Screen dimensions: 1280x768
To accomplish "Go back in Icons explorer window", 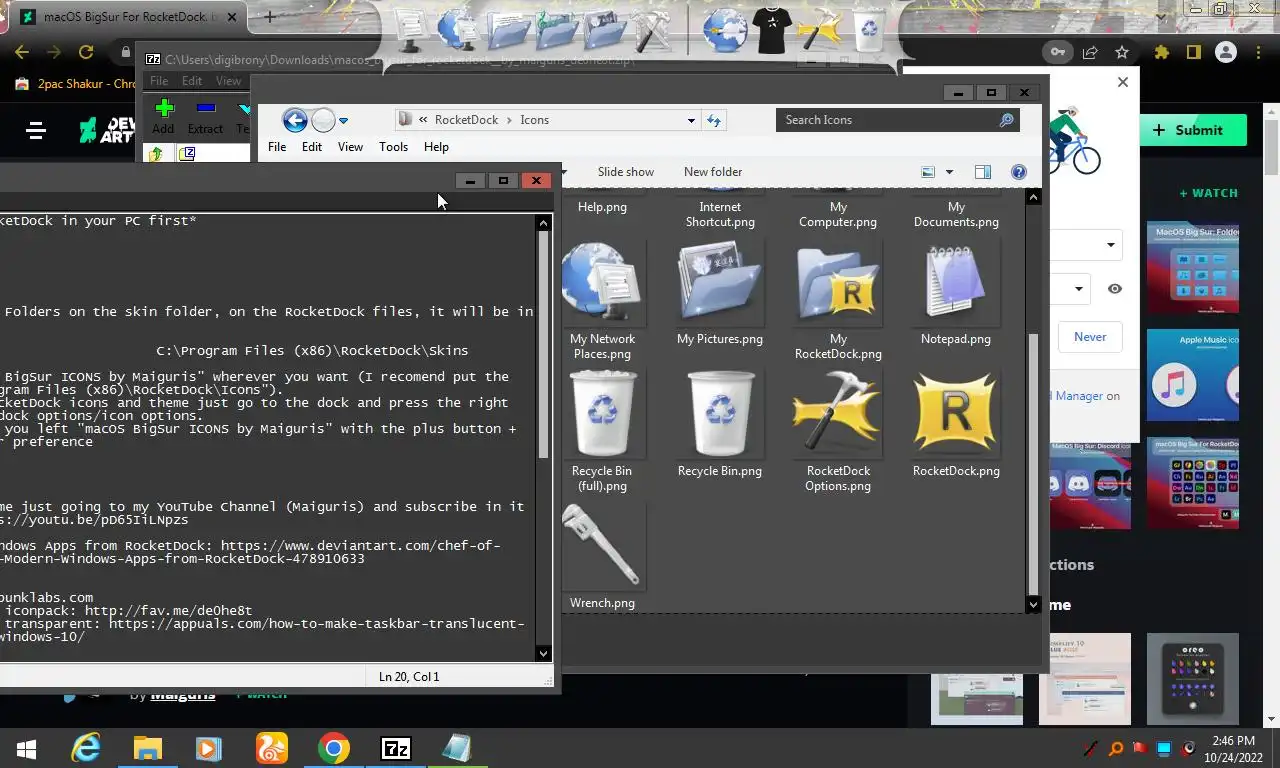I will click(294, 121).
